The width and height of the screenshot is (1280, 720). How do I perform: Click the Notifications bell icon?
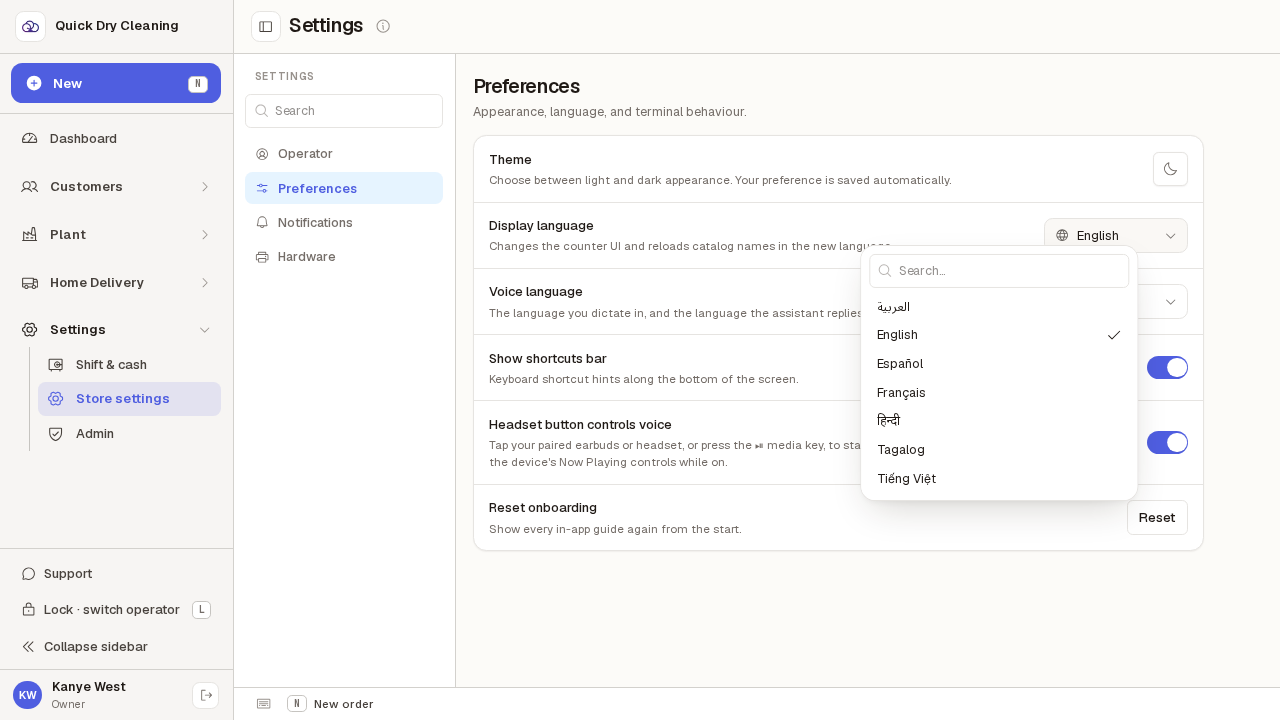(x=262, y=222)
